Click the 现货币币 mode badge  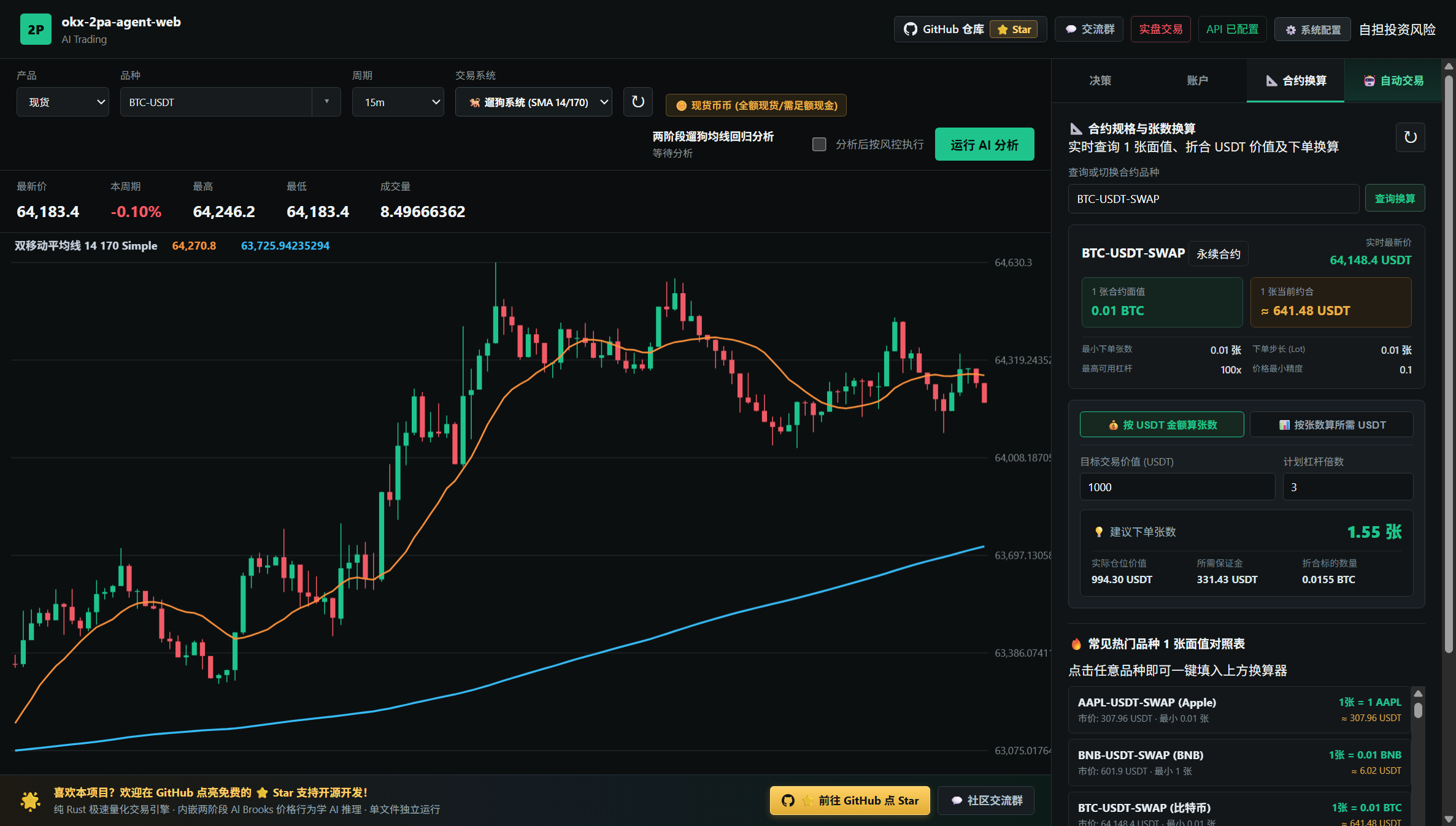point(756,105)
